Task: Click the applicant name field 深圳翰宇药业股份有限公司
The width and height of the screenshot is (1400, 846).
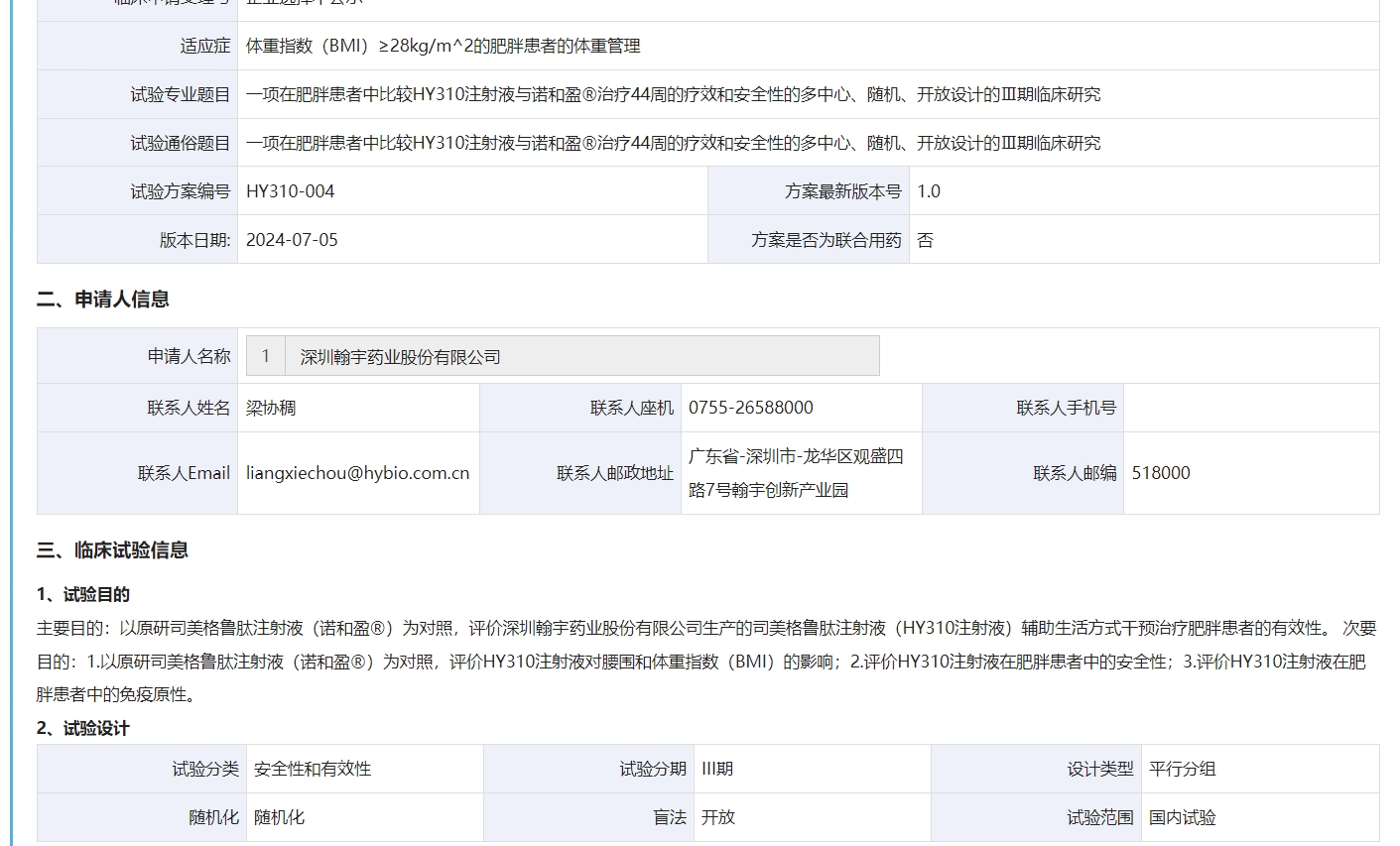Action: [x=580, y=357]
